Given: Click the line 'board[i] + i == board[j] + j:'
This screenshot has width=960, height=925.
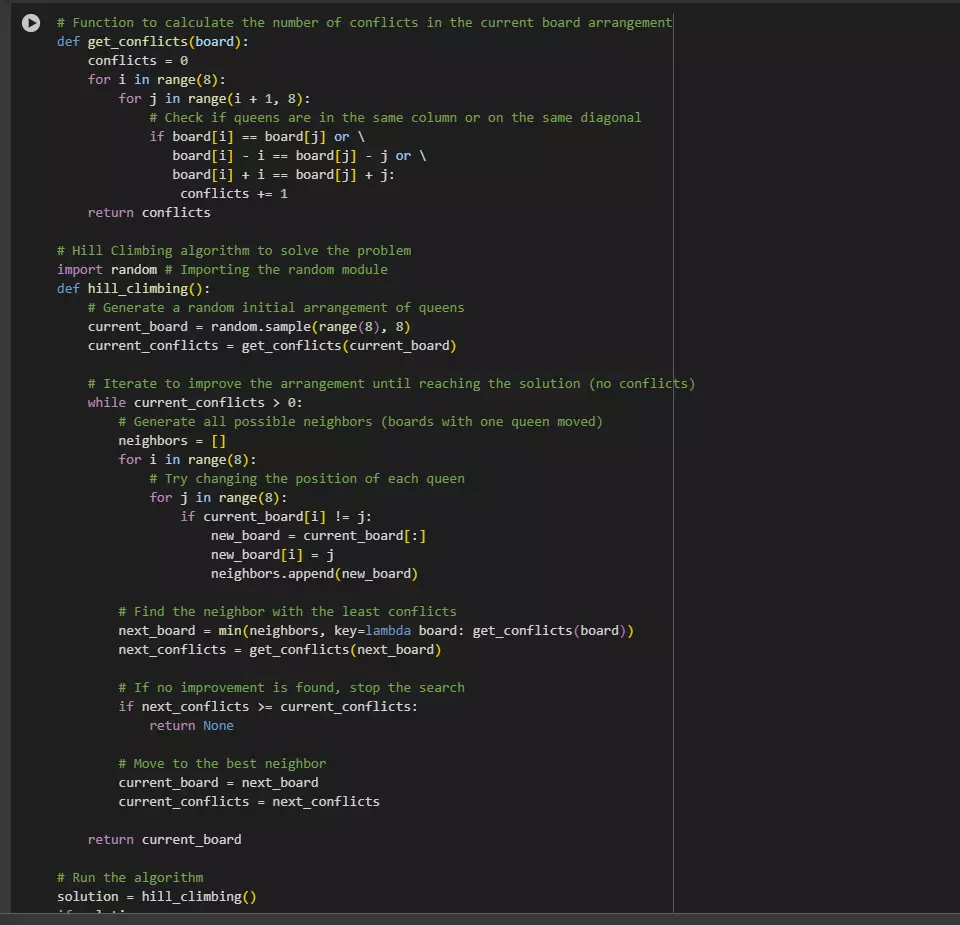Looking at the screenshot, I should (x=283, y=174).
